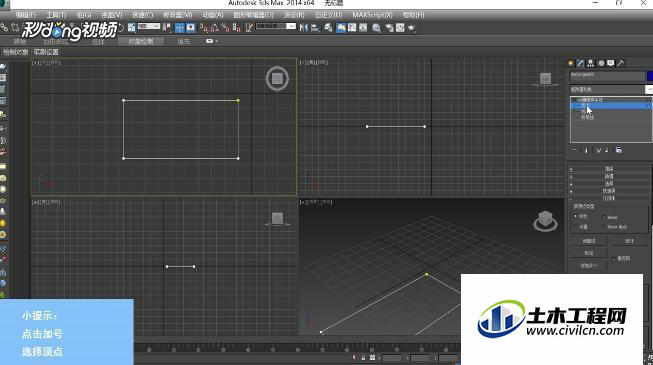Click the Select and Manipulate icon
The image size is (653, 365).
(x=179, y=28)
